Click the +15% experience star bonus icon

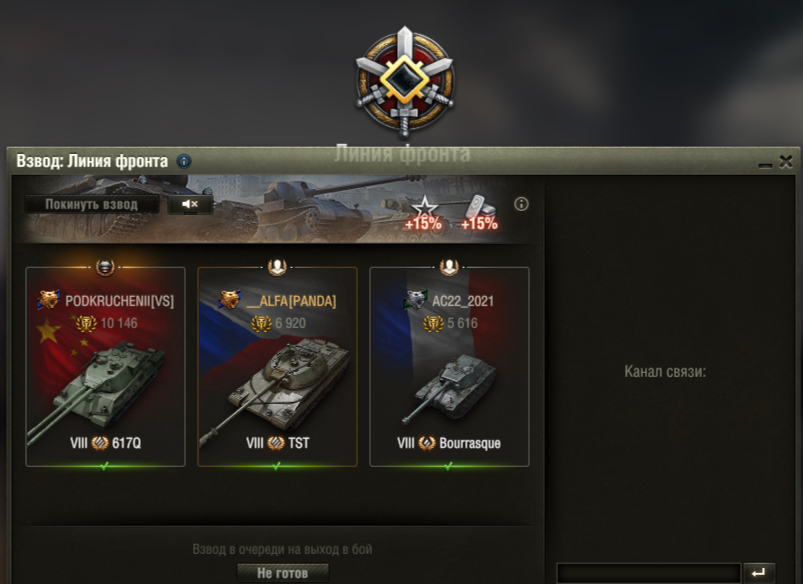(x=424, y=214)
